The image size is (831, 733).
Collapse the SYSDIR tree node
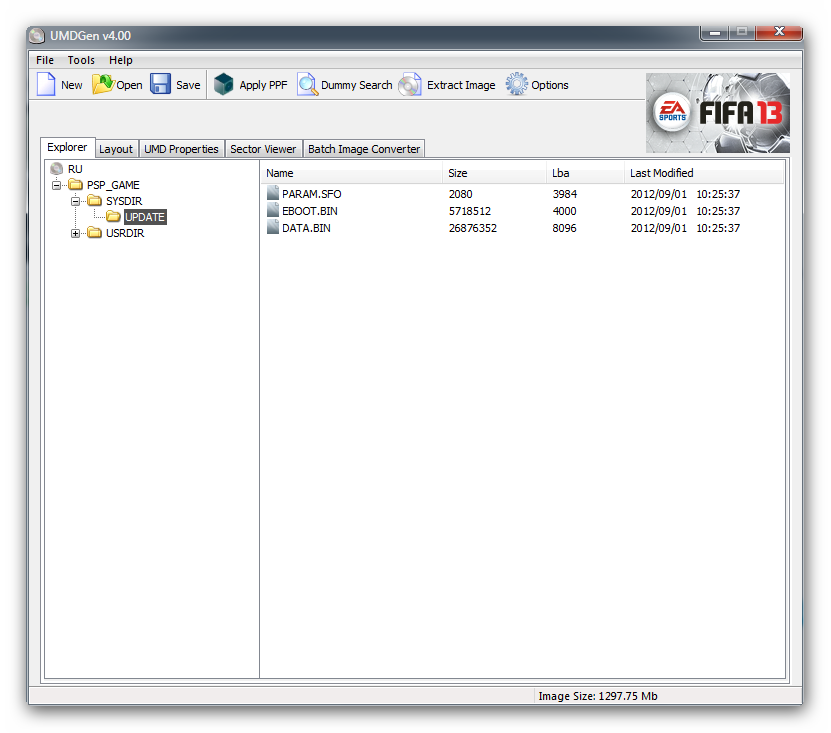75,201
